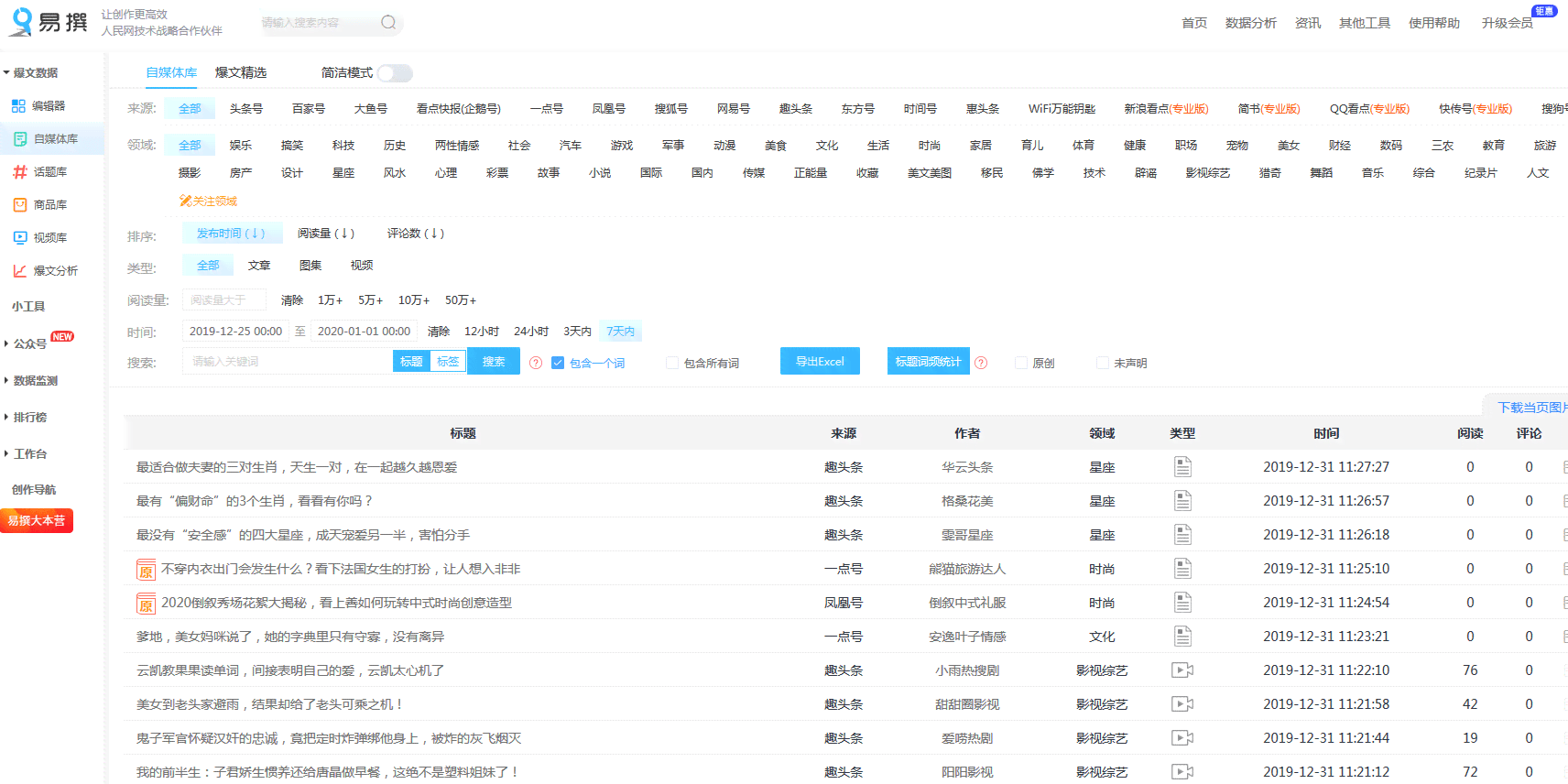Click video type icon for 甜甜圈影视 row
The width and height of the screenshot is (1568, 784).
1182,704
